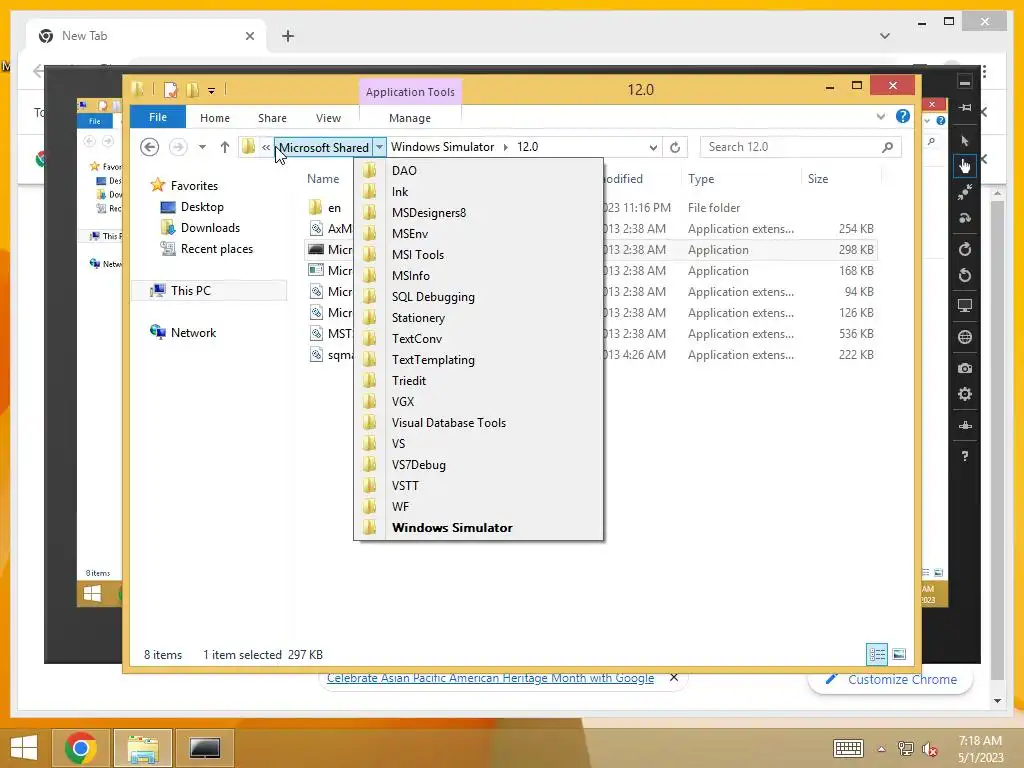Enable pinch/zoom touch mode
This screenshot has height=768, width=1024.
pyautogui.click(x=965, y=192)
